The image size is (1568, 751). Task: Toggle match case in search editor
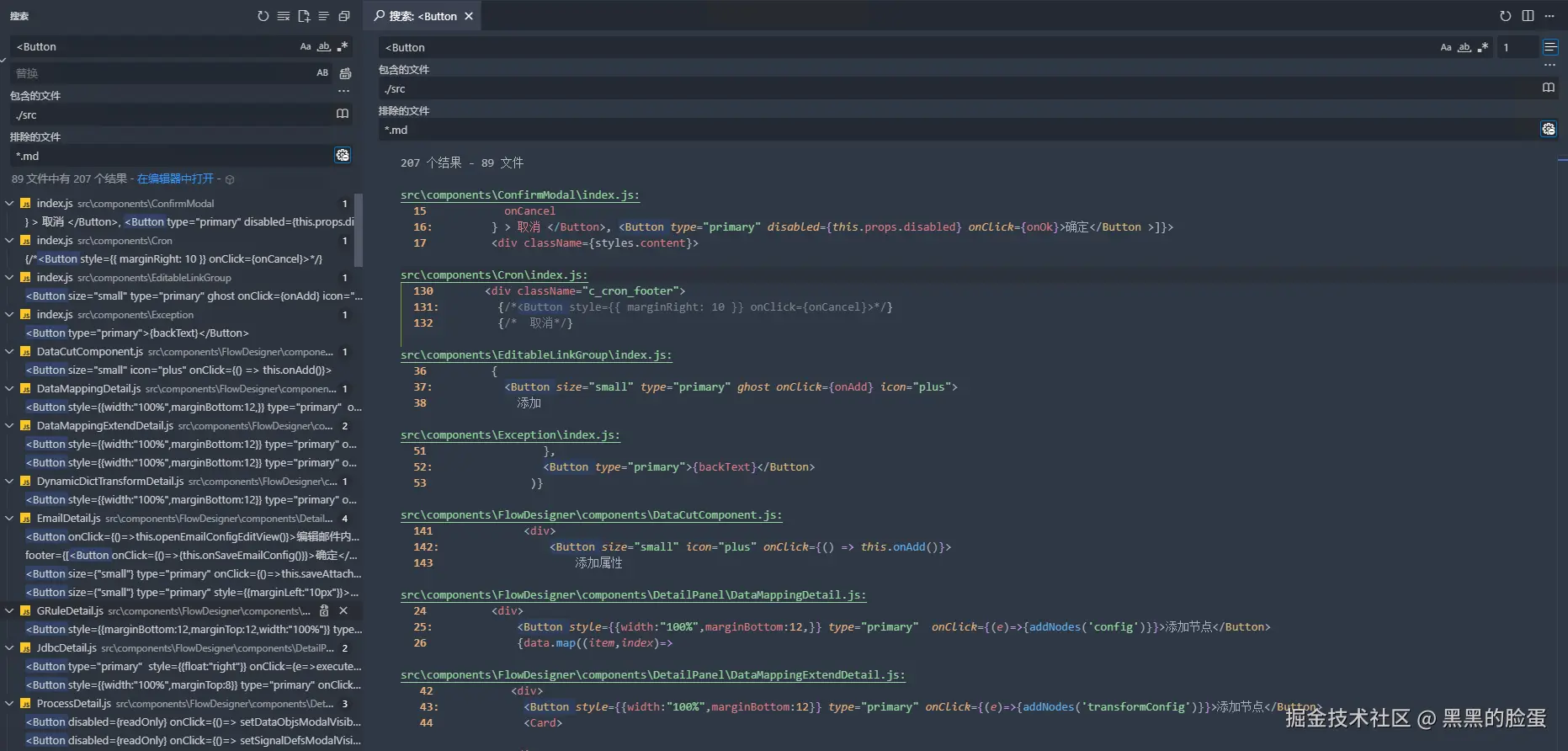coord(1446,48)
